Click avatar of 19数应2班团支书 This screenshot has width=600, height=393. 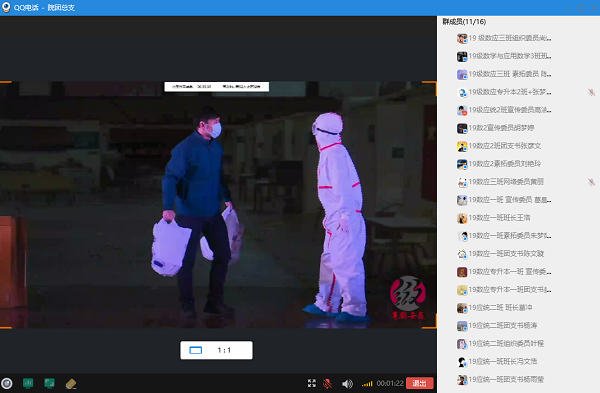point(462,146)
